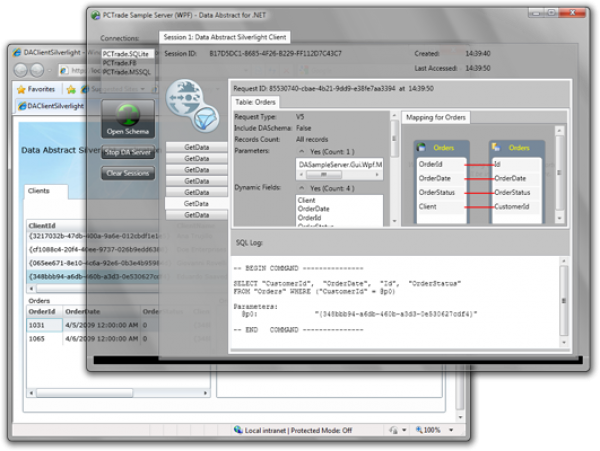Screen dimensions: 600x451
Task: Open the Session 1: Data Abstract Silverlight Client tab
Action: click(x=225, y=37)
